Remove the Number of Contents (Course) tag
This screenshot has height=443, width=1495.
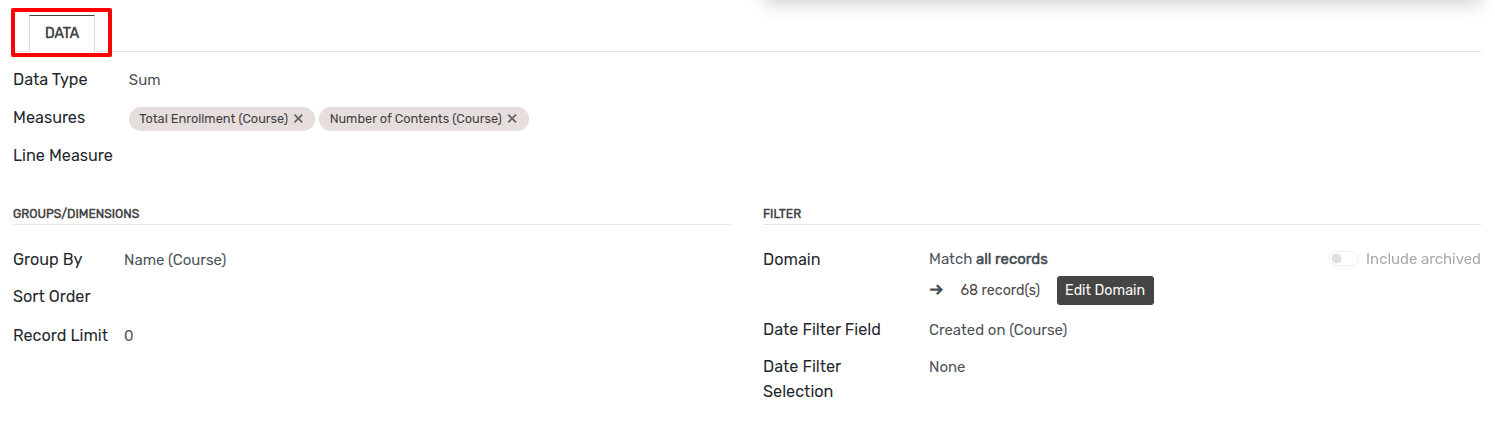[x=512, y=119]
